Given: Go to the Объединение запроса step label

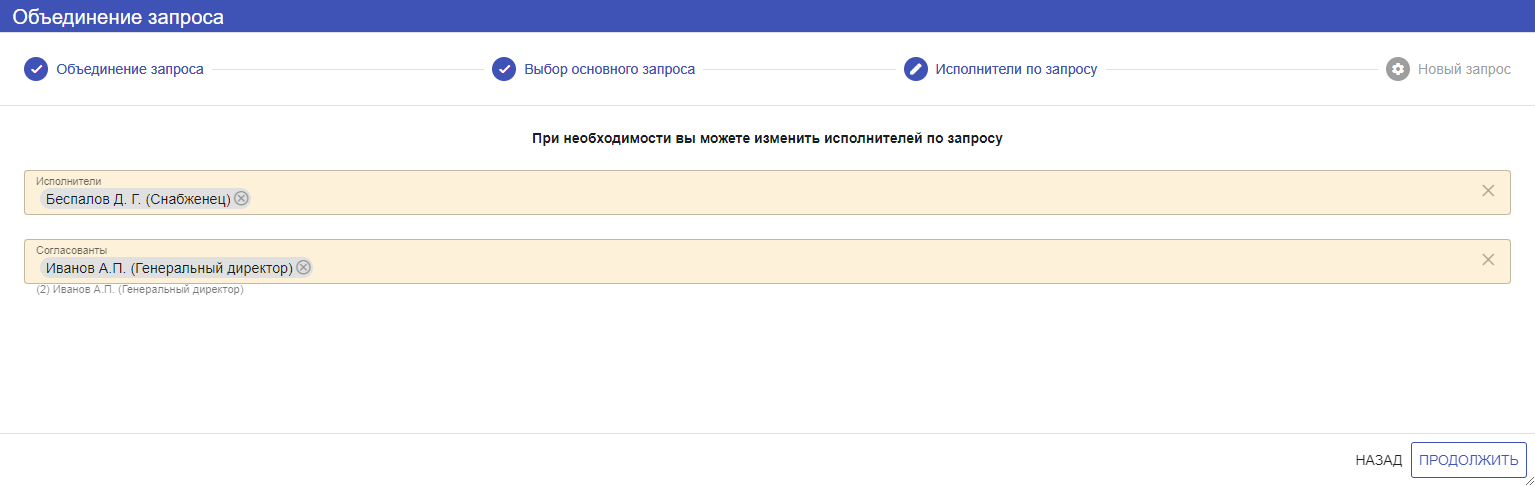Looking at the screenshot, I should (x=130, y=69).
